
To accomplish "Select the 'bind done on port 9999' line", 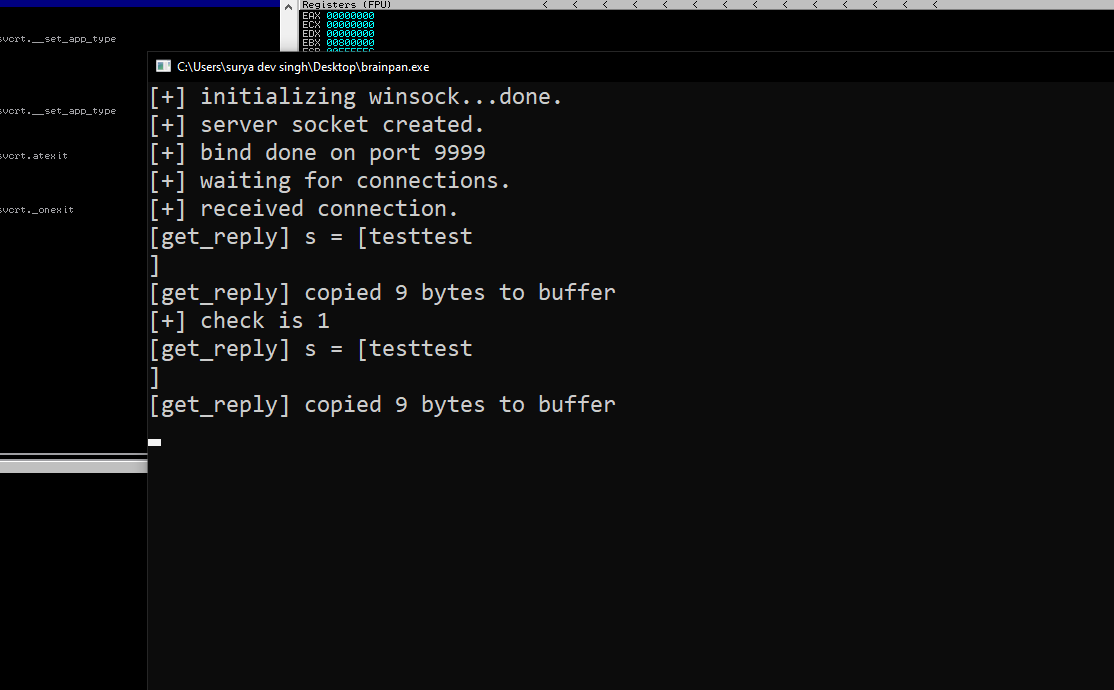I will coord(316,152).
